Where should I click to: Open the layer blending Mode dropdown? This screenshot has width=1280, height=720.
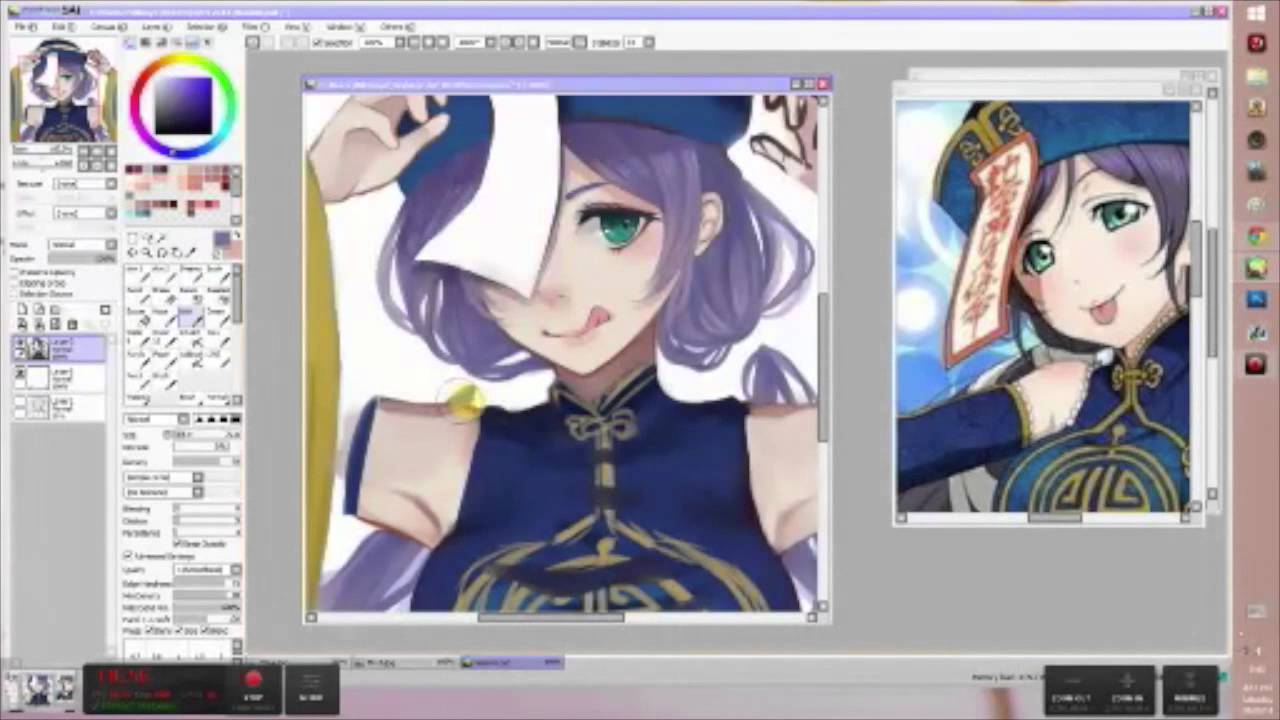[x=85, y=245]
